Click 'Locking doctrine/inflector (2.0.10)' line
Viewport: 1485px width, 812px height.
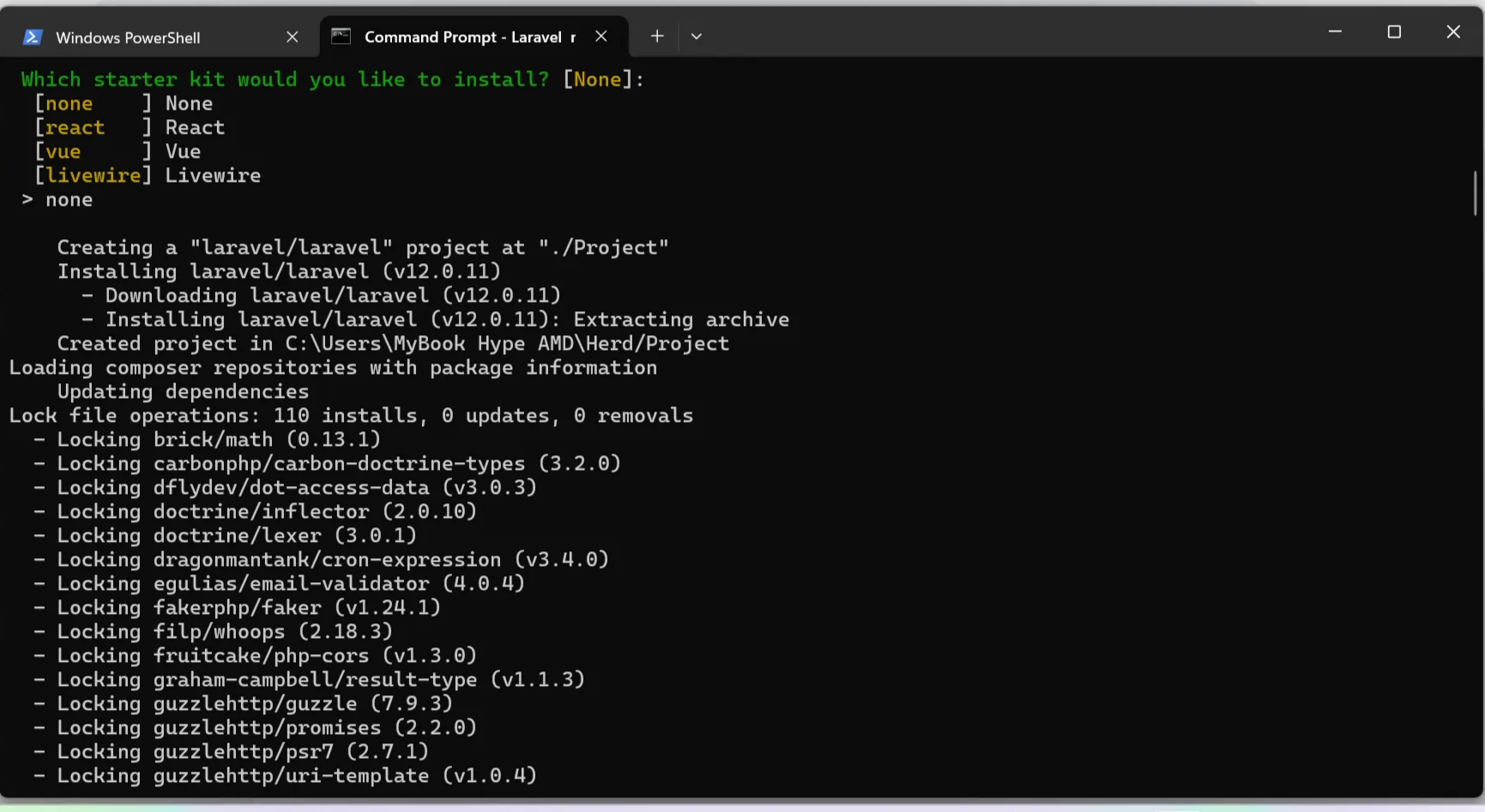pyautogui.click(x=255, y=512)
